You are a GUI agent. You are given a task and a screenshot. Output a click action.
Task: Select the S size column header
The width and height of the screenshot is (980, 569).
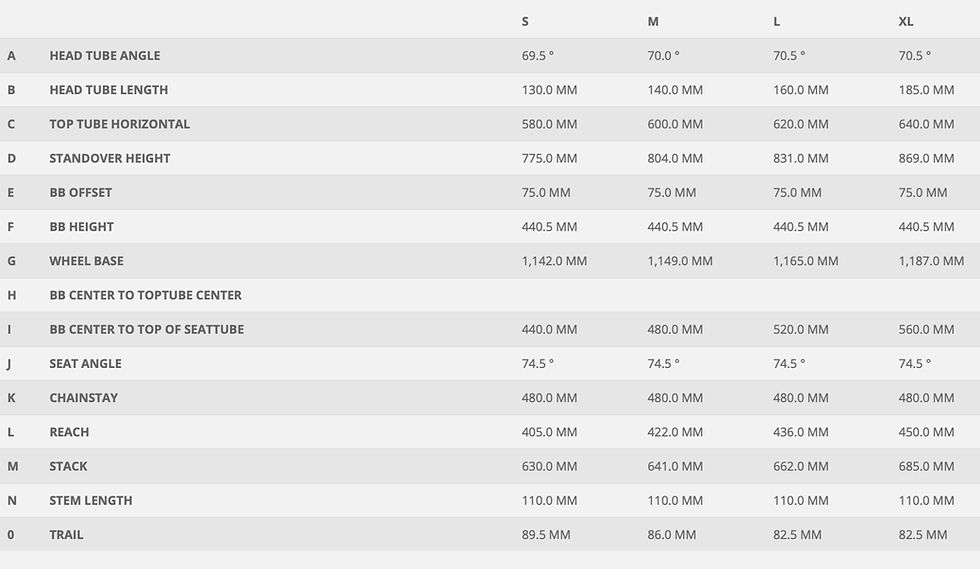[525, 21]
